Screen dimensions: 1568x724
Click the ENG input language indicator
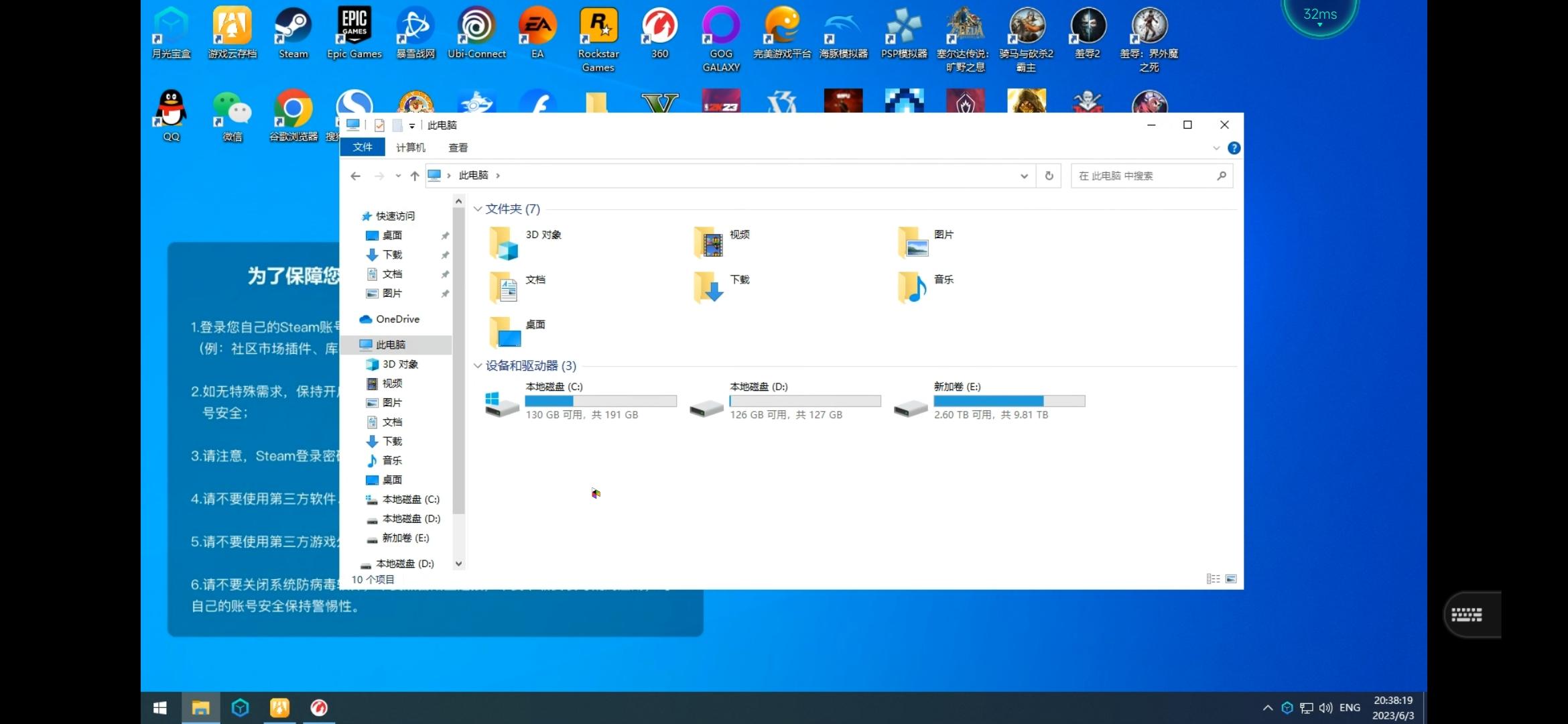tap(1350, 708)
